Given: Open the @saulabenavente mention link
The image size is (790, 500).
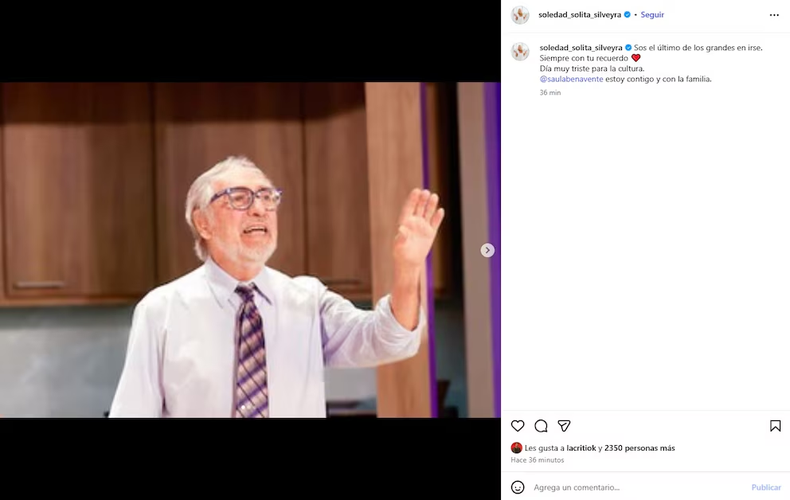Looking at the screenshot, I should [x=571, y=79].
